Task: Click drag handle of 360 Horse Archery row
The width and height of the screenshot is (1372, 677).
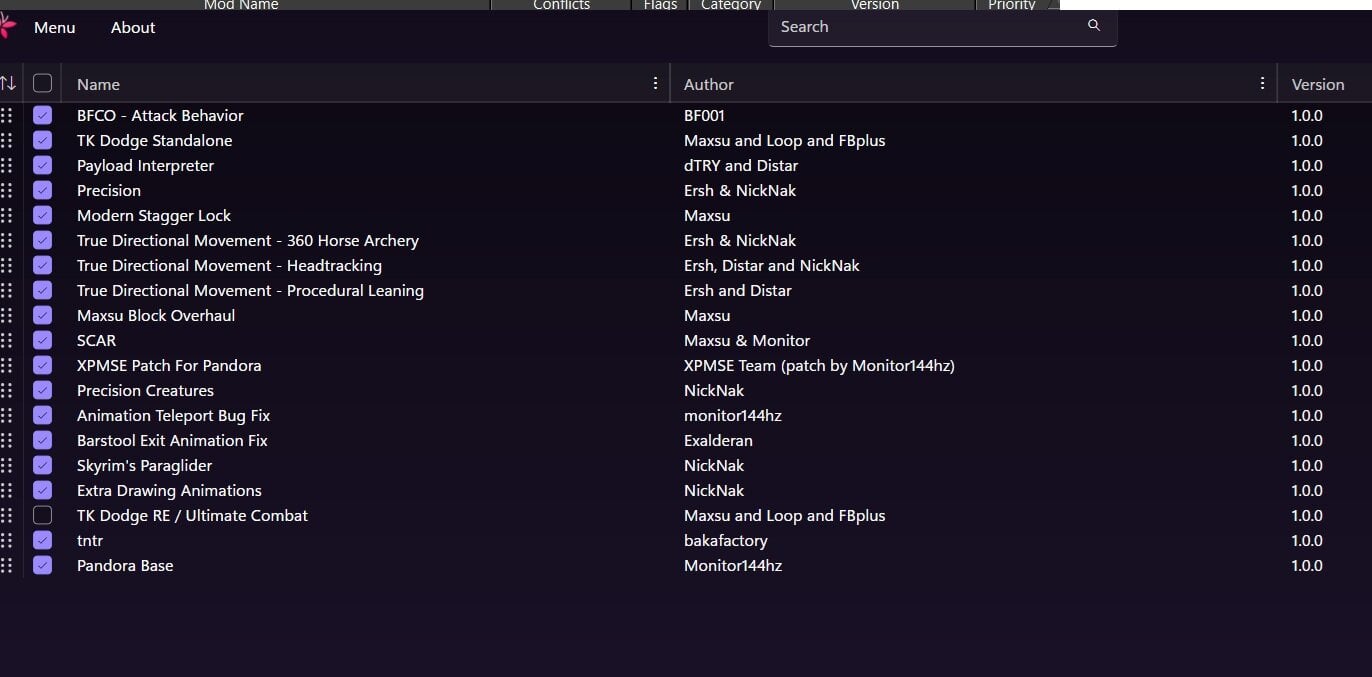Action: pyautogui.click(x=7, y=240)
